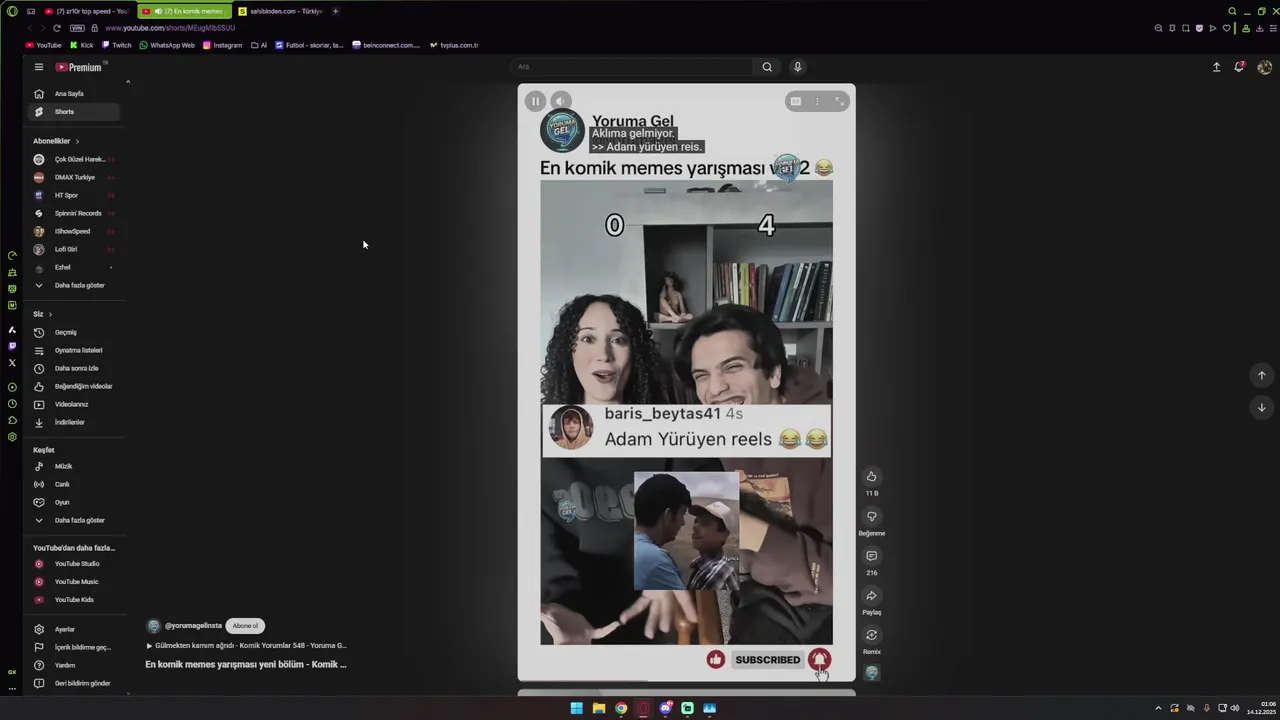Expand Daha fazla göster under Keşfet
Screen dimensions: 1280x720
pyautogui.click(x=73, y=520)
